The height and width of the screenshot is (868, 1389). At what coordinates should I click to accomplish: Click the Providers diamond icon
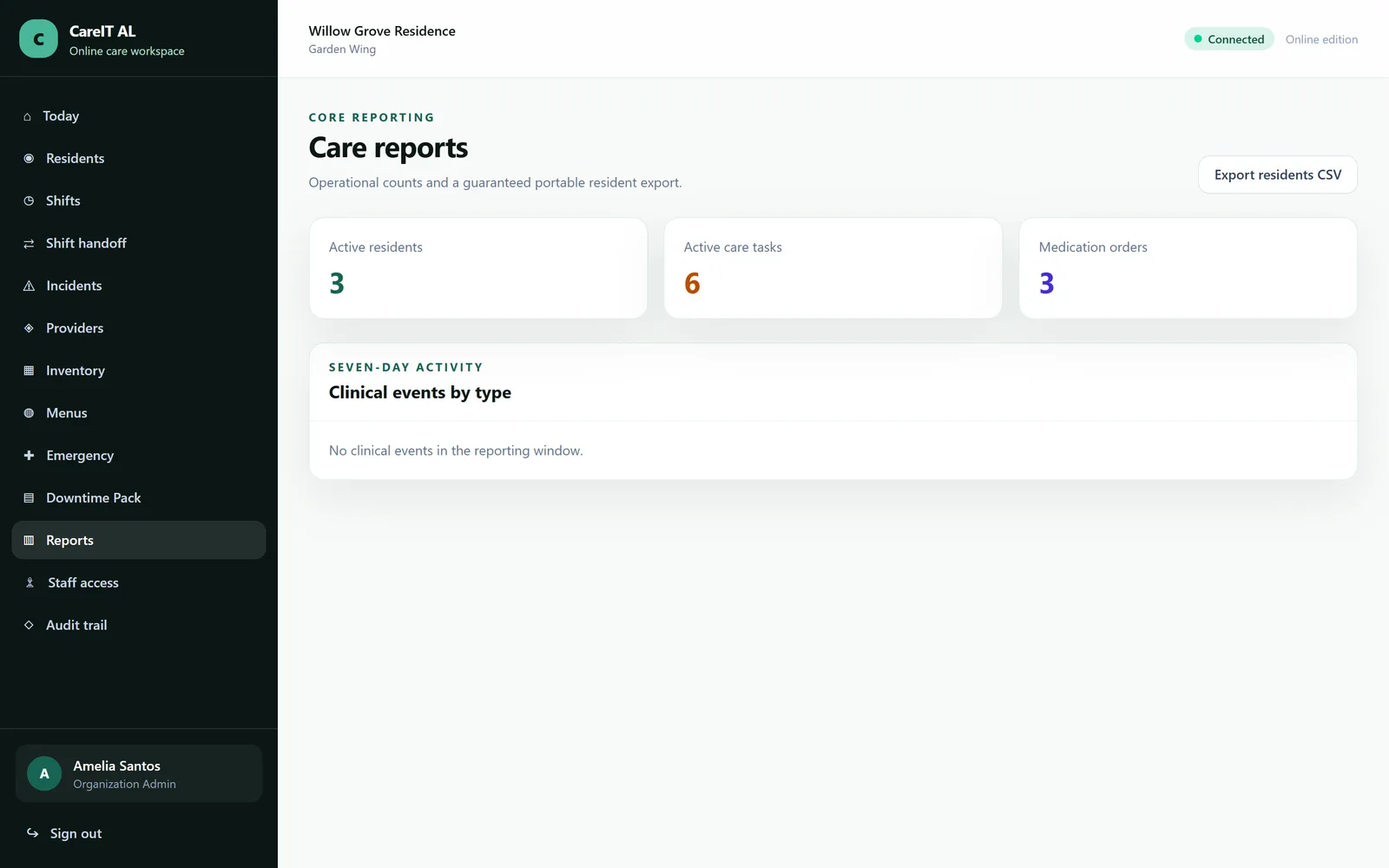coord(29,329)
